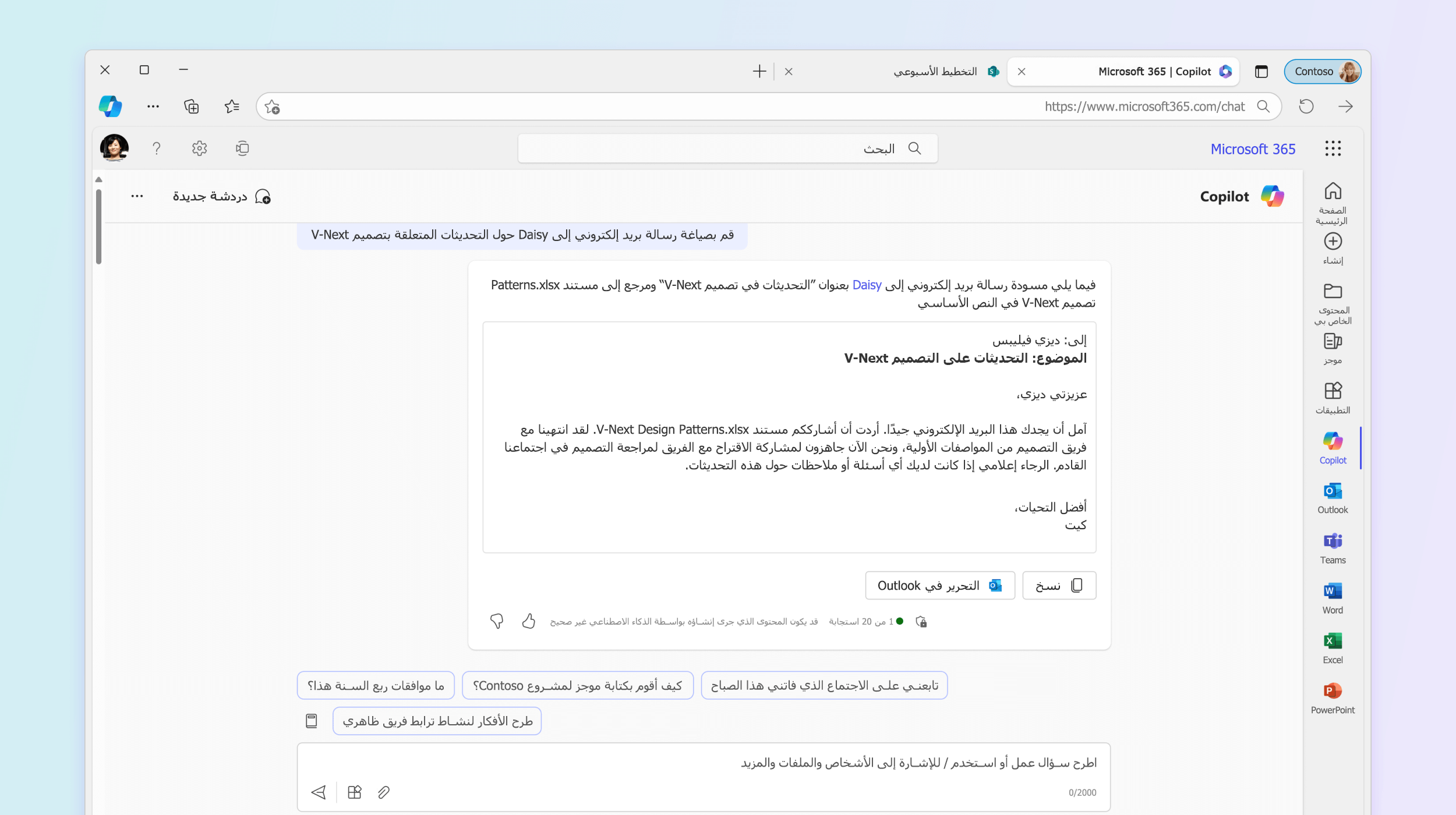Click the attach file paperclip icon
The image size is (1456, 815).
coord(383,792)
